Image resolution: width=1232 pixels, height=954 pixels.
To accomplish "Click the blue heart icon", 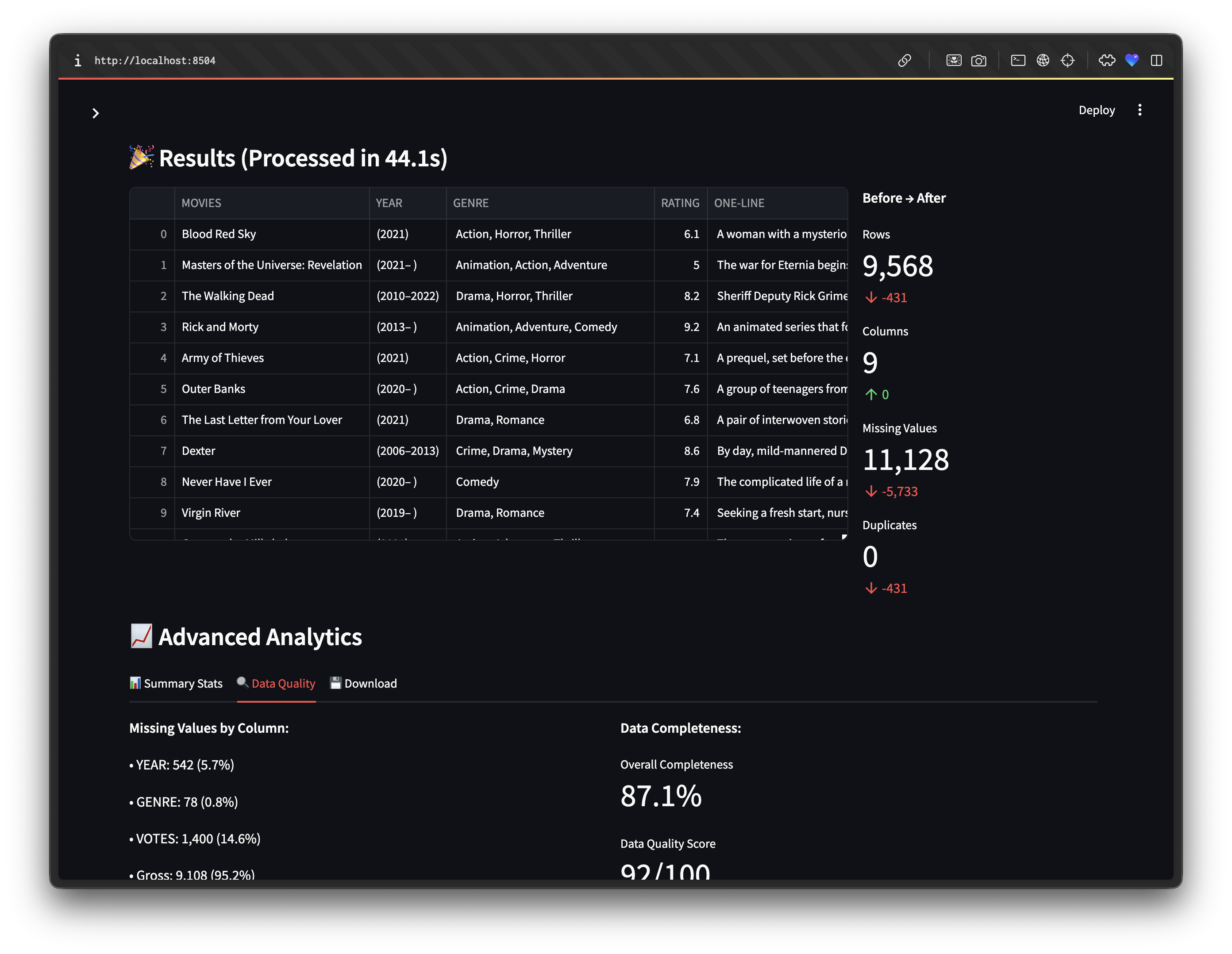I will coord(1132,60).
